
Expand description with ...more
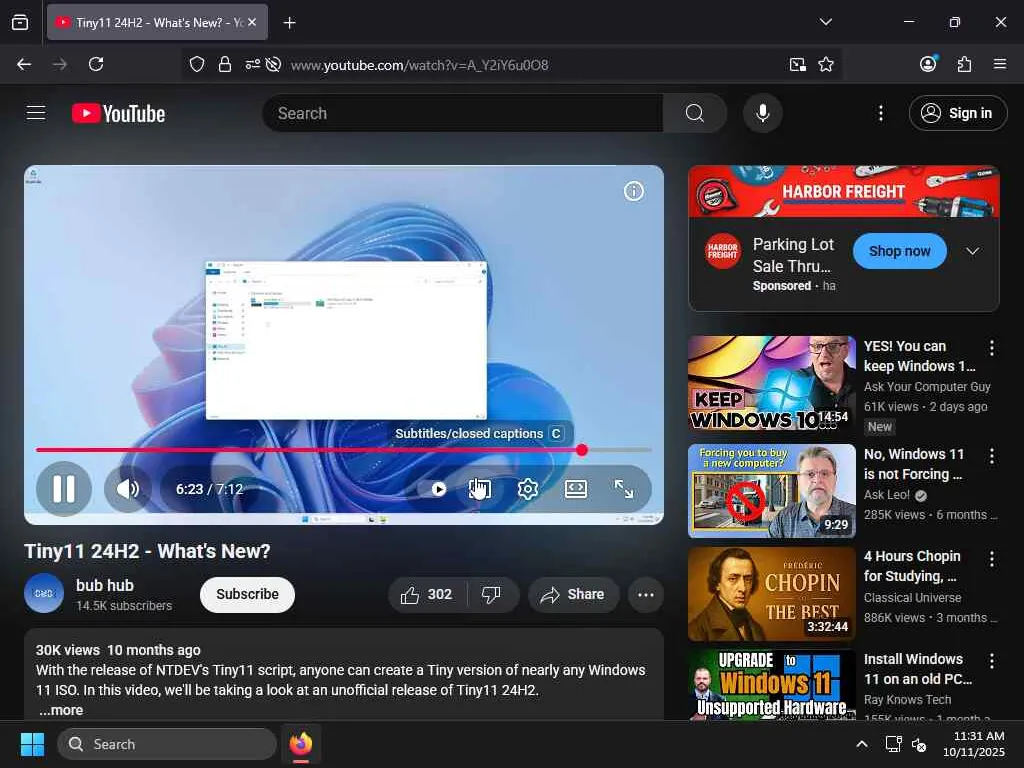click(x=61, y=710)
